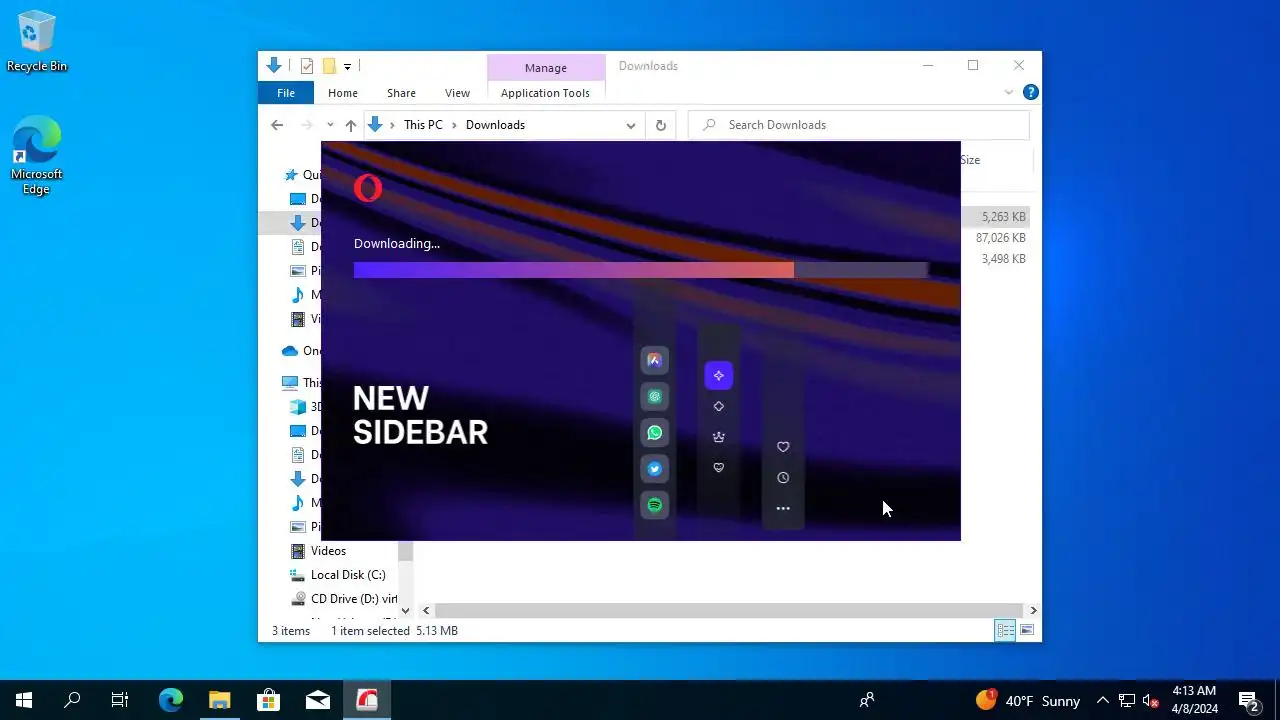
Task: Open the Application Tools tab
Action: pyautogui.click(x=545, y=93)
